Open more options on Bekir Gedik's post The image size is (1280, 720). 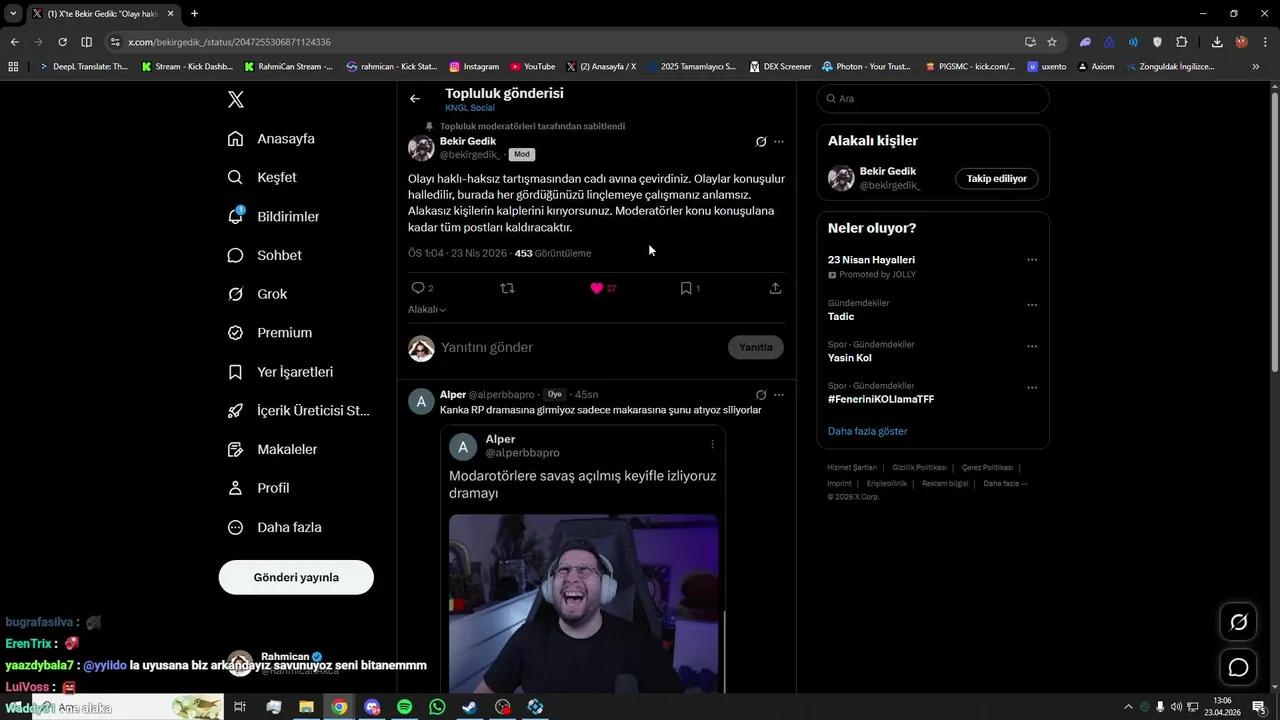tap(779, 142)
